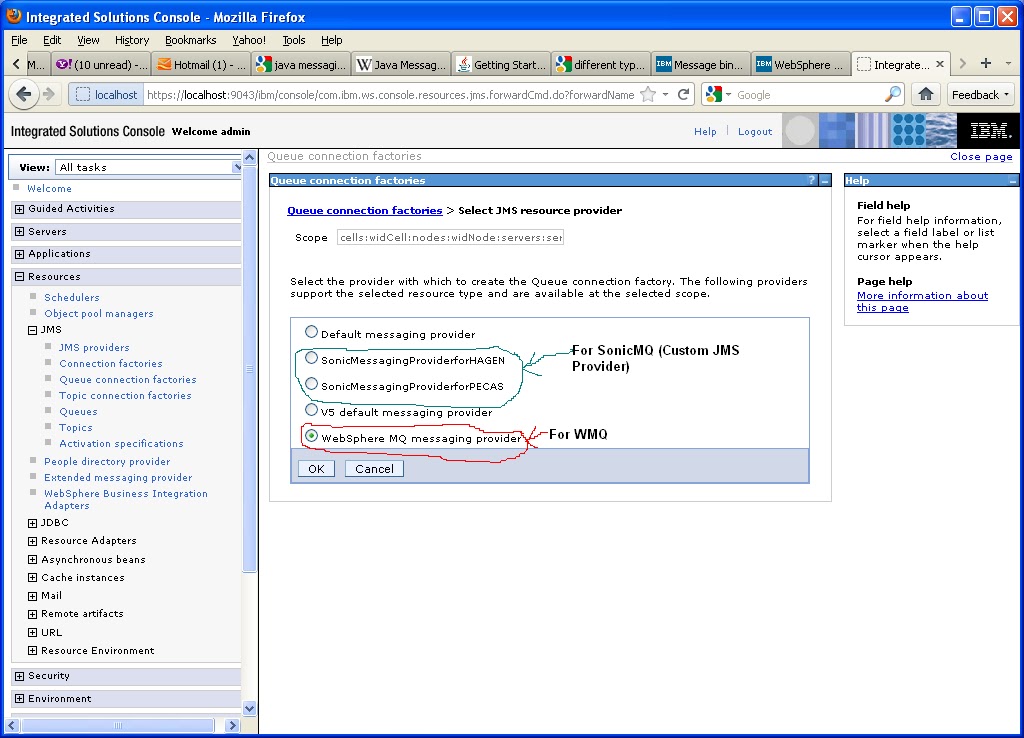Expand the Environment section

pos(20,699)
